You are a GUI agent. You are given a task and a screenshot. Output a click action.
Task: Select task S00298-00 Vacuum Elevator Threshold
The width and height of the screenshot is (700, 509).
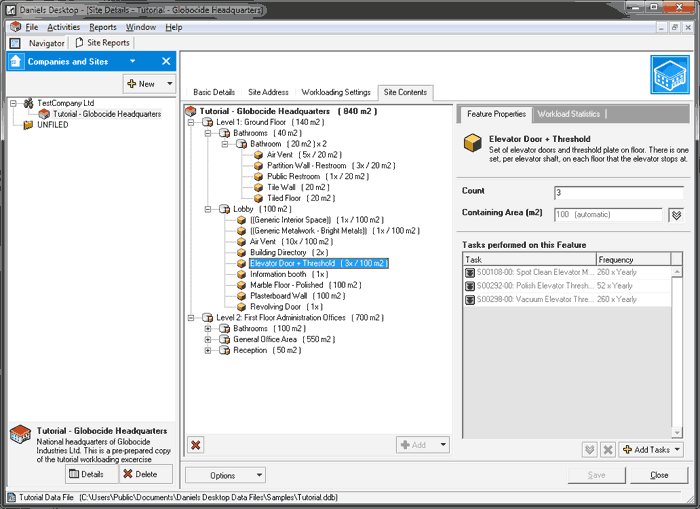pos(567,299)
